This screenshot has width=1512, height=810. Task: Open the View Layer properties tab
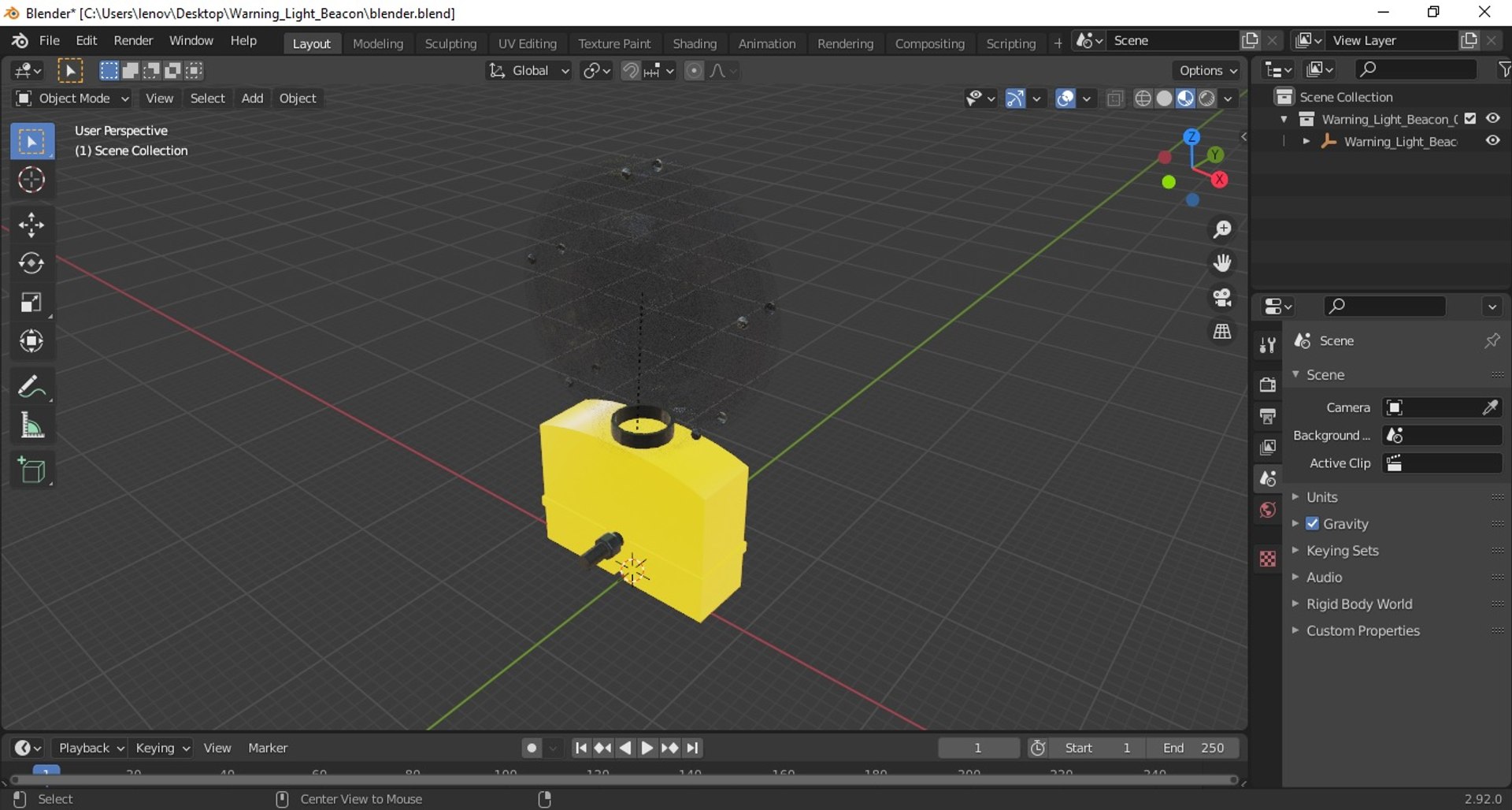[1267, 448]
